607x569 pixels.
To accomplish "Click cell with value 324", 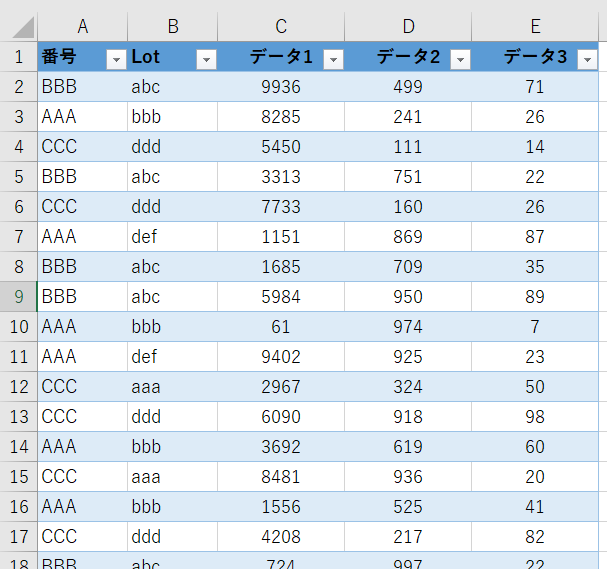I will tap(408, 387).
